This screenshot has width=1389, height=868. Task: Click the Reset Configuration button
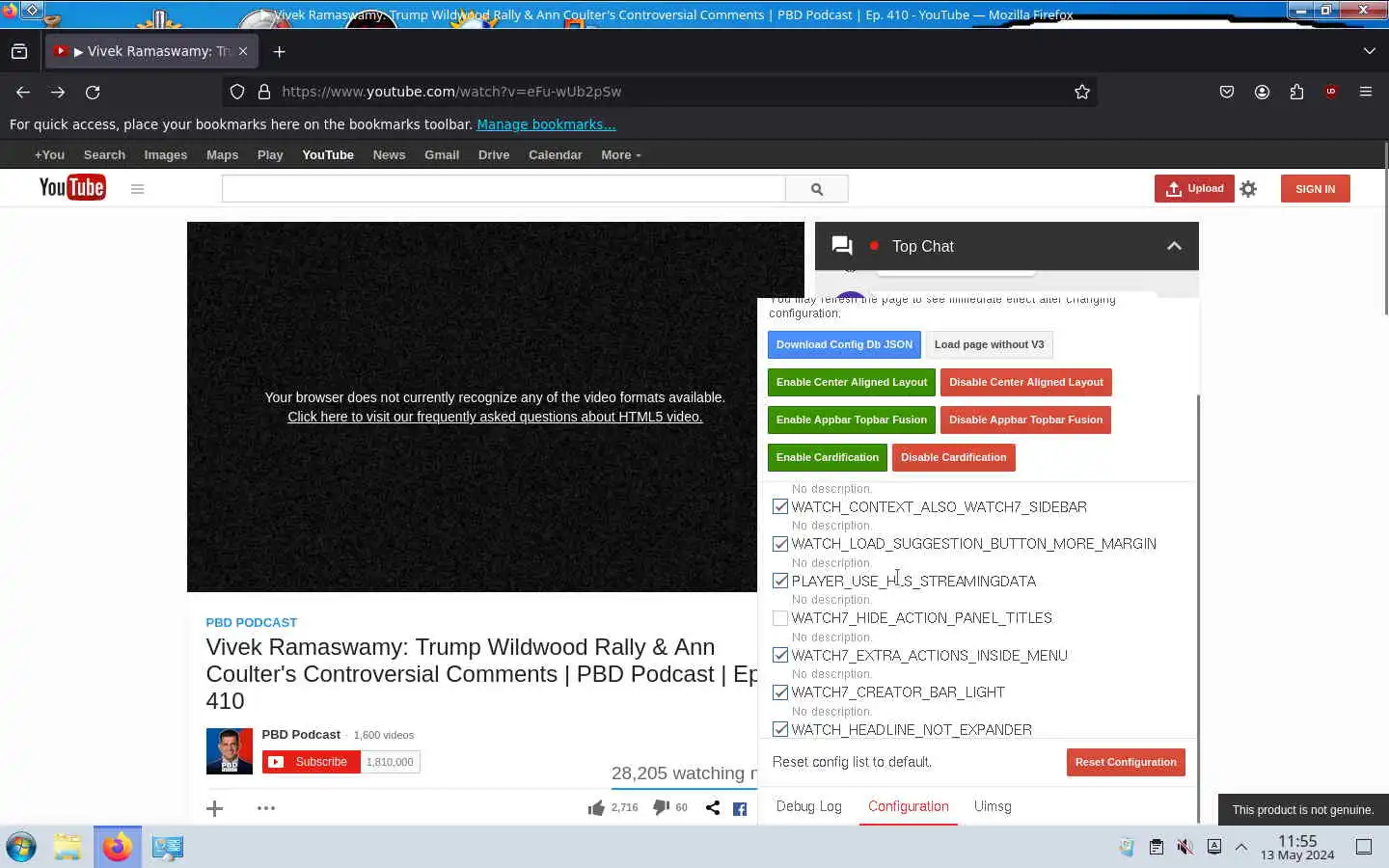click(x=1126, y=762)
